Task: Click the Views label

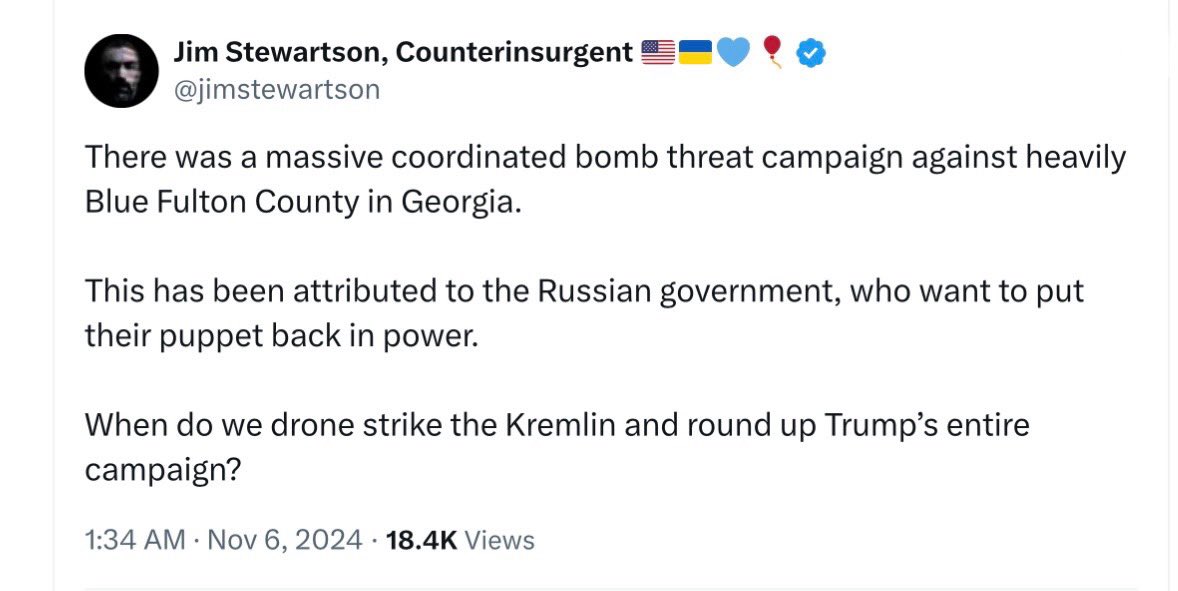Action: (x=500, y=541)
